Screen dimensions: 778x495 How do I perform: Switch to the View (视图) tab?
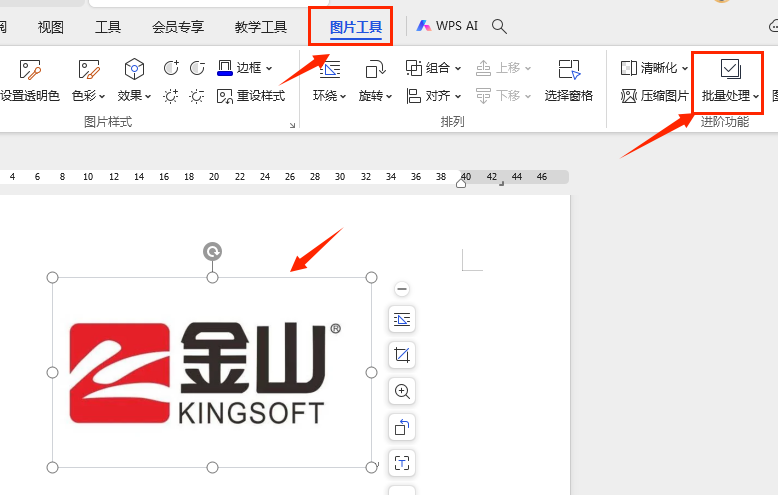click(51, 27)
